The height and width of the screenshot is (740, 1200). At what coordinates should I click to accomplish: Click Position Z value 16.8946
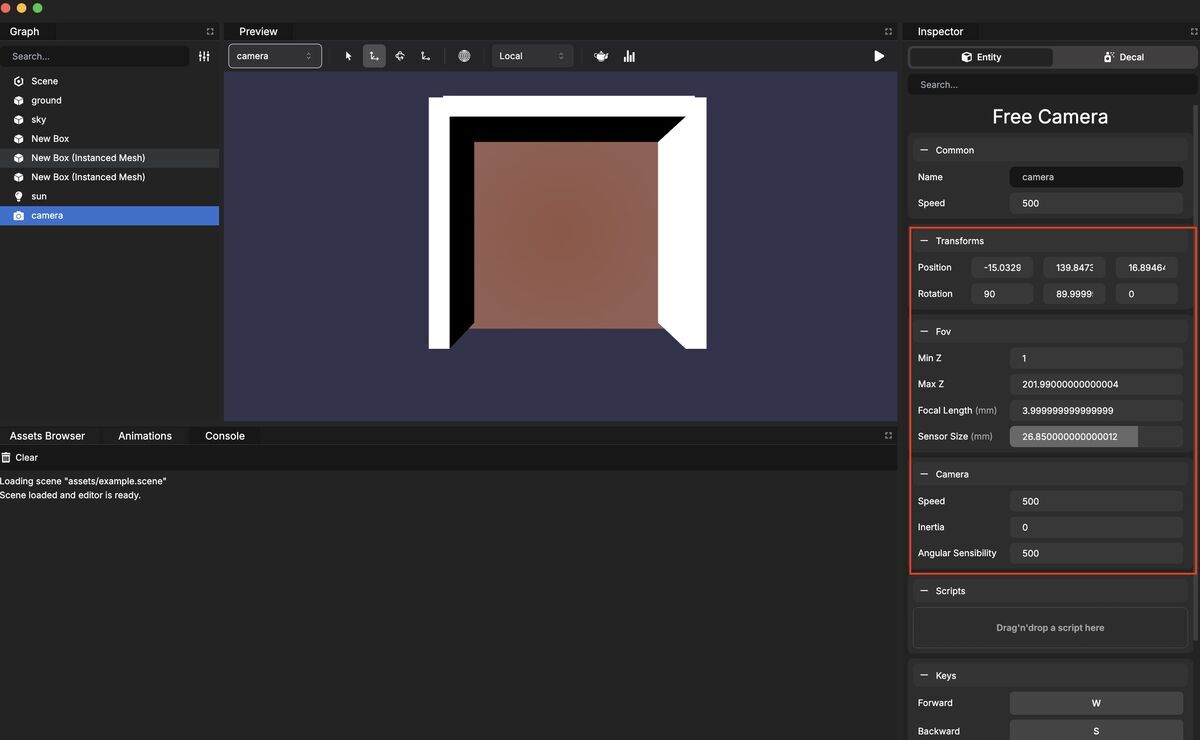(1146, 268)
